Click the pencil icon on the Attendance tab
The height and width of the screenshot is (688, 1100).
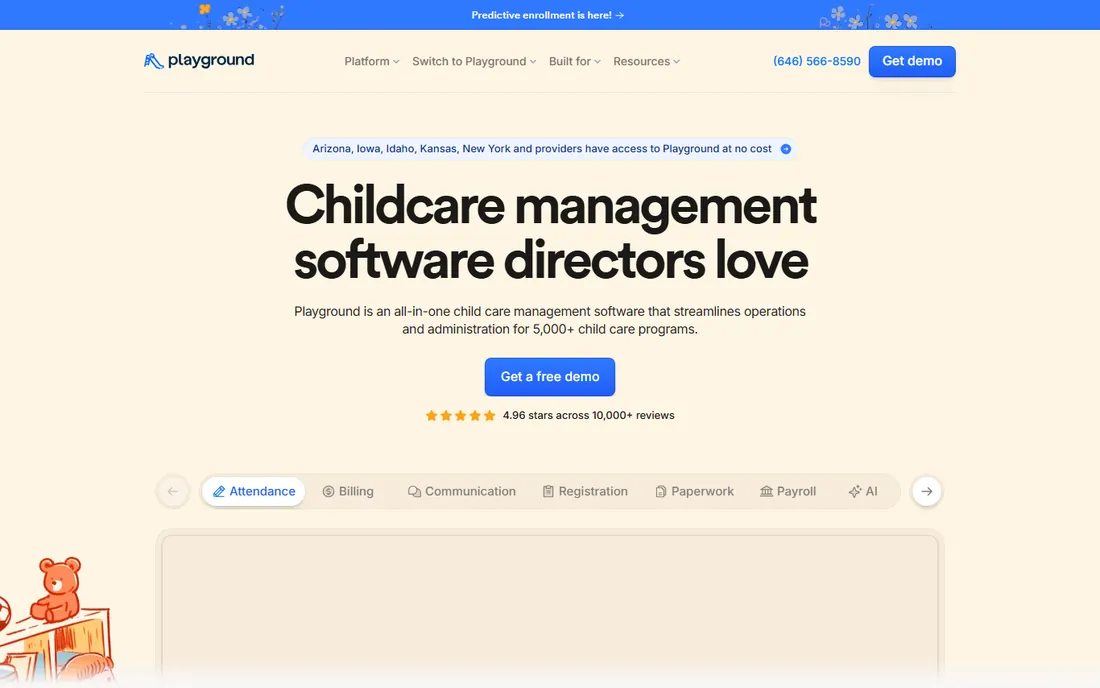point(219,492)
